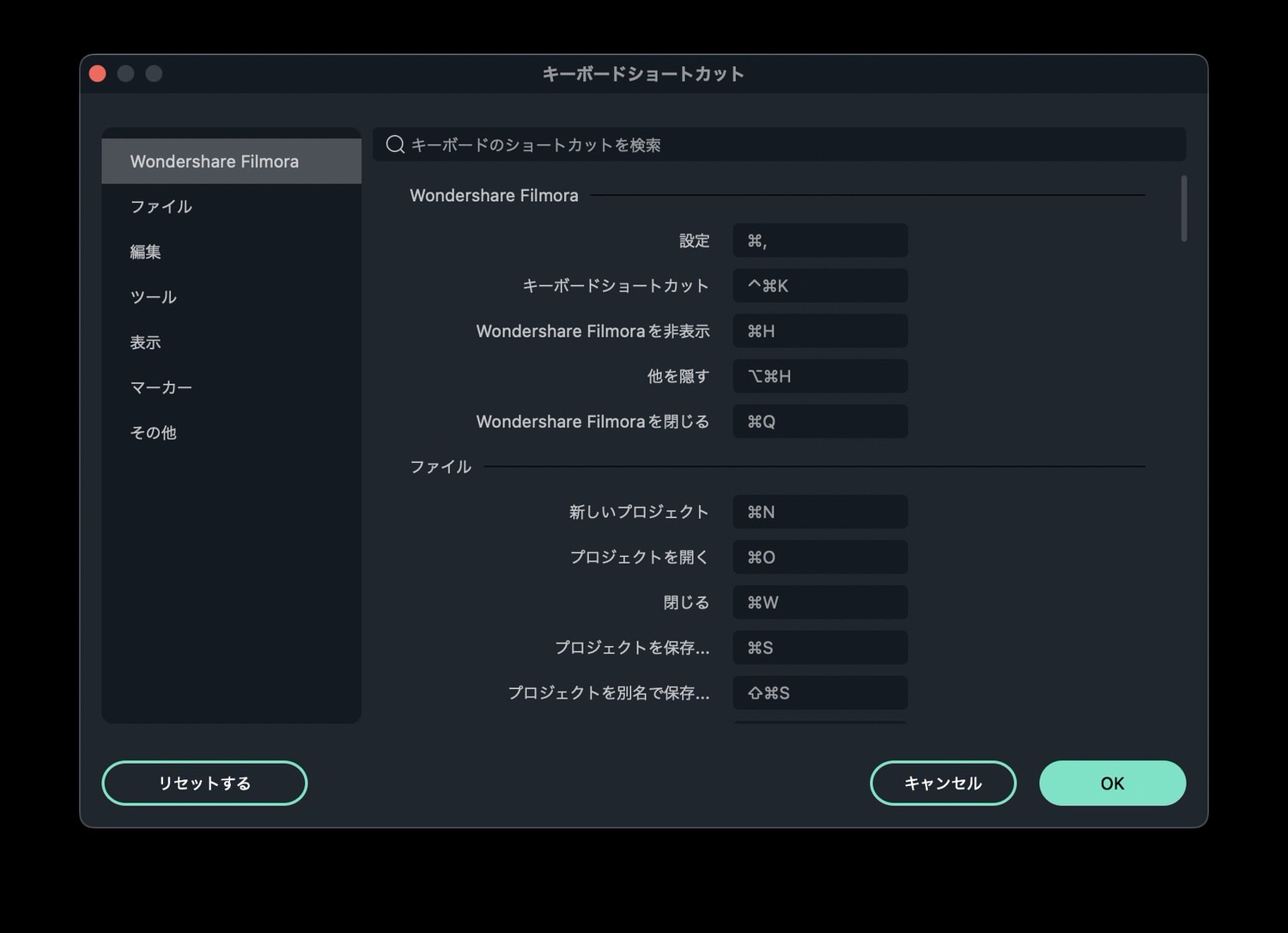This screenshot has height=933, width=1288.
Task: Click the ファイル section header in list
Action: click(440, 466)
